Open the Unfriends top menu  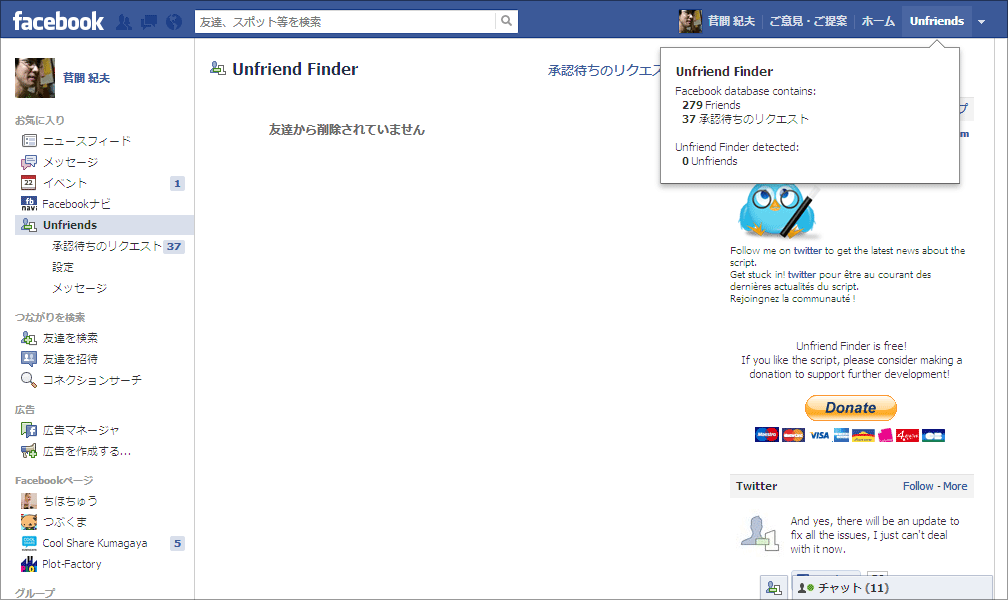937,21
